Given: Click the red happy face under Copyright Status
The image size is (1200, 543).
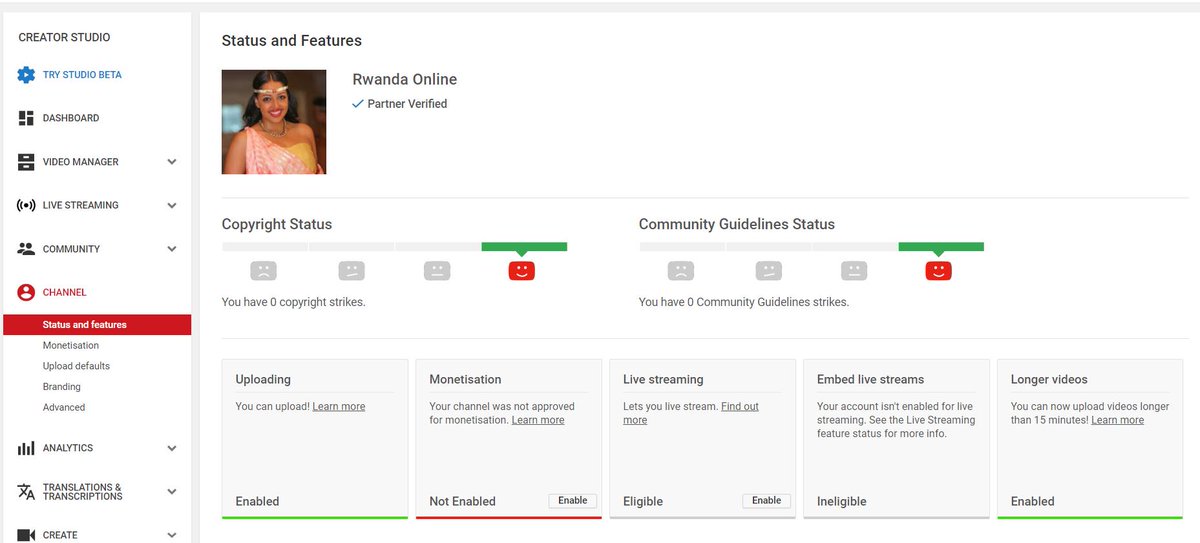Looking at the screenshot, I should (522, 270).
